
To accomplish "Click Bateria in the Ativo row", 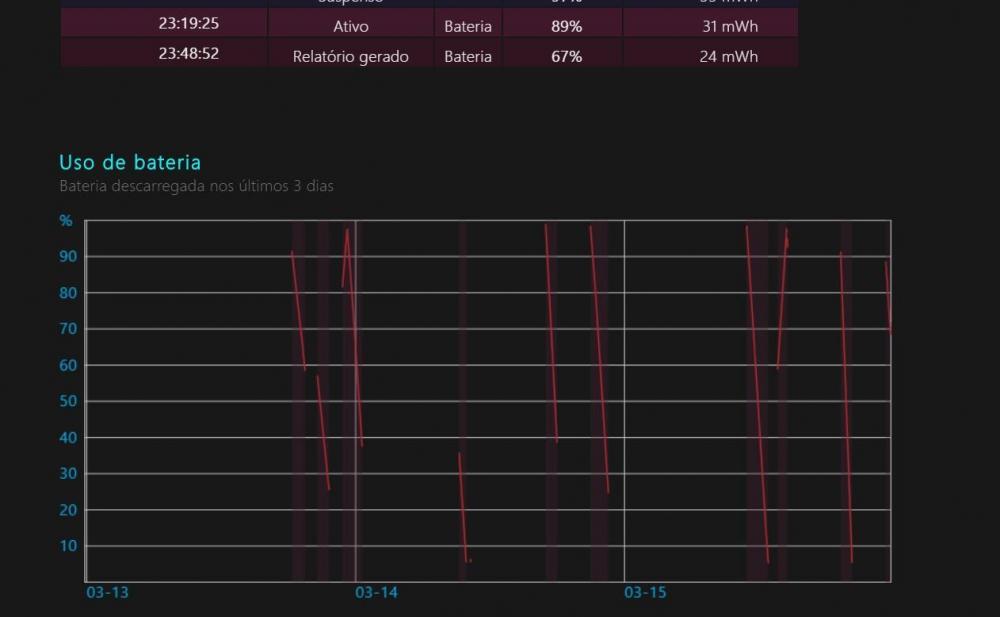I will point(467,26).
